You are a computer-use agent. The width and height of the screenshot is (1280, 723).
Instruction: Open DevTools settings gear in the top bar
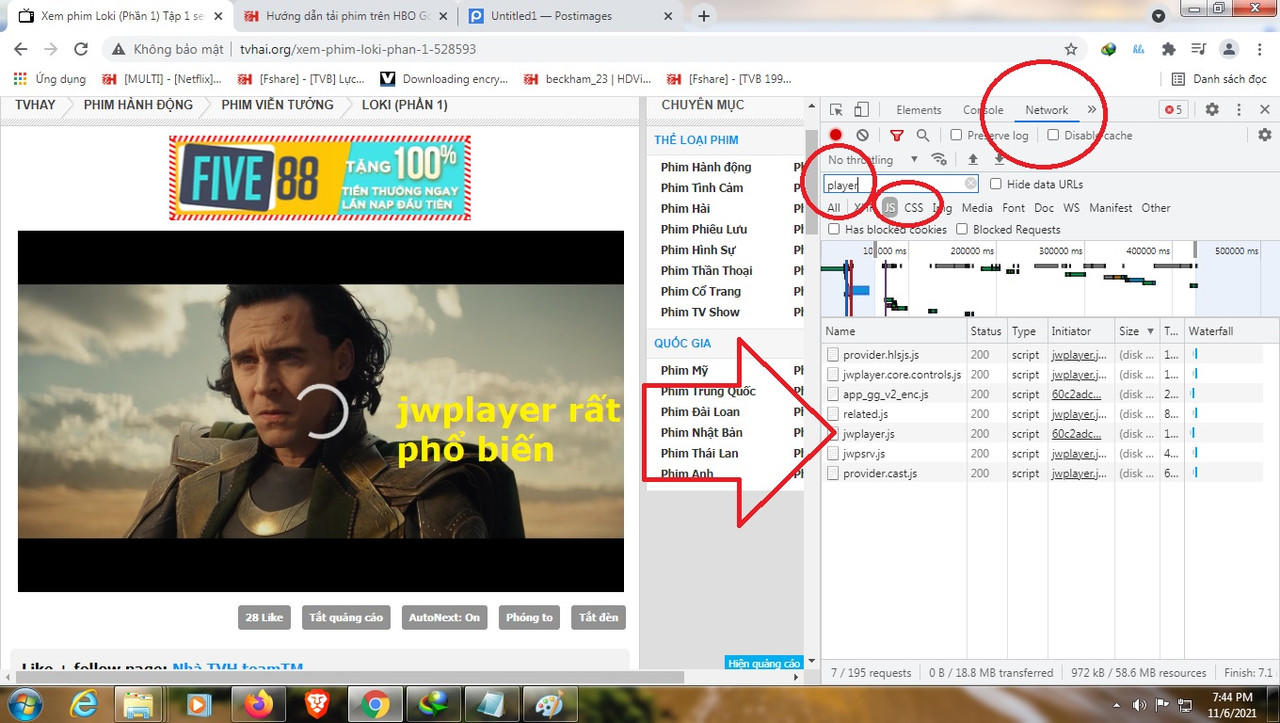pos(1212,110)
